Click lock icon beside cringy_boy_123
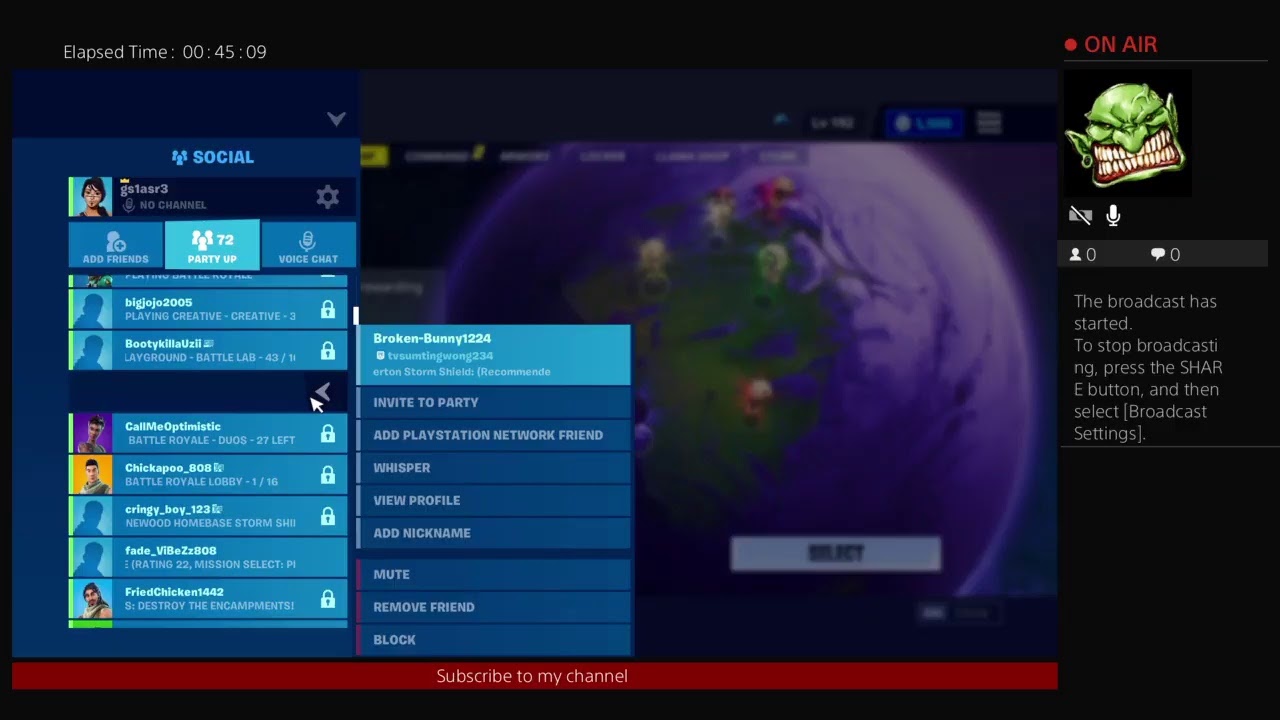This screenshot has height=720, width=1280. click(327, 516)
